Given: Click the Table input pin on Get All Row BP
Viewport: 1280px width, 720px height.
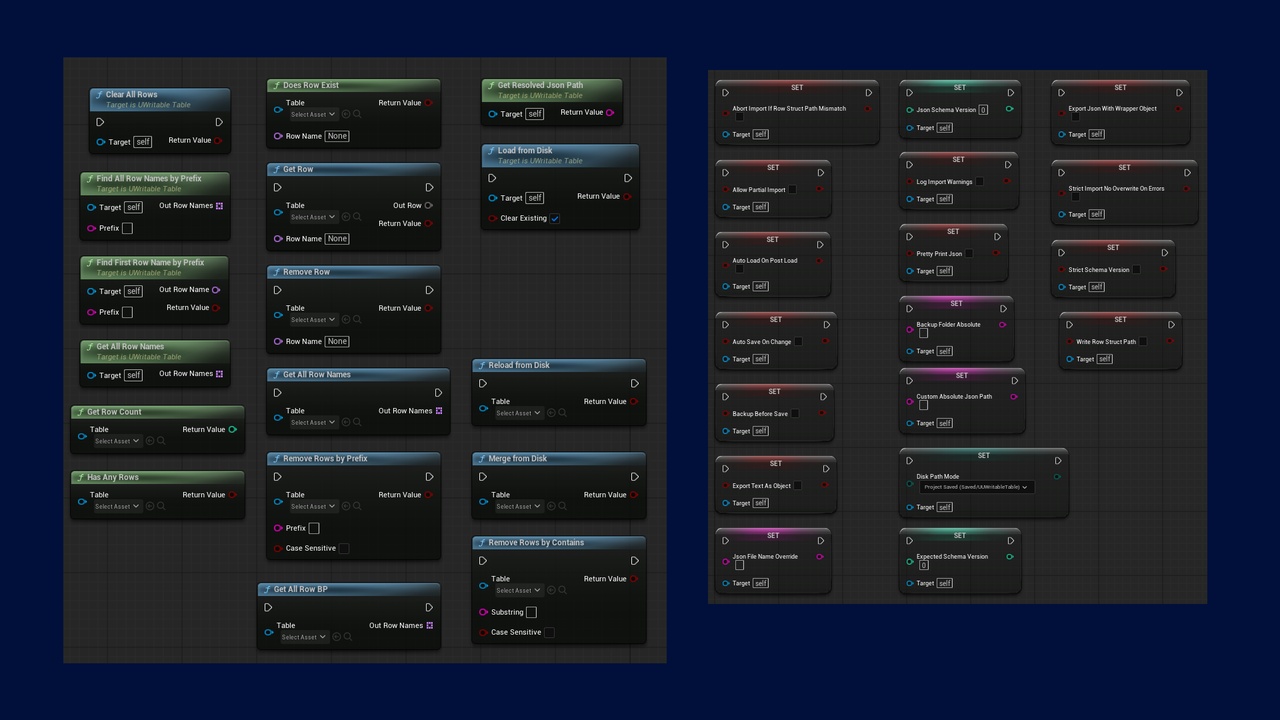Looking at the screenshot, I should tap(268, 632).
